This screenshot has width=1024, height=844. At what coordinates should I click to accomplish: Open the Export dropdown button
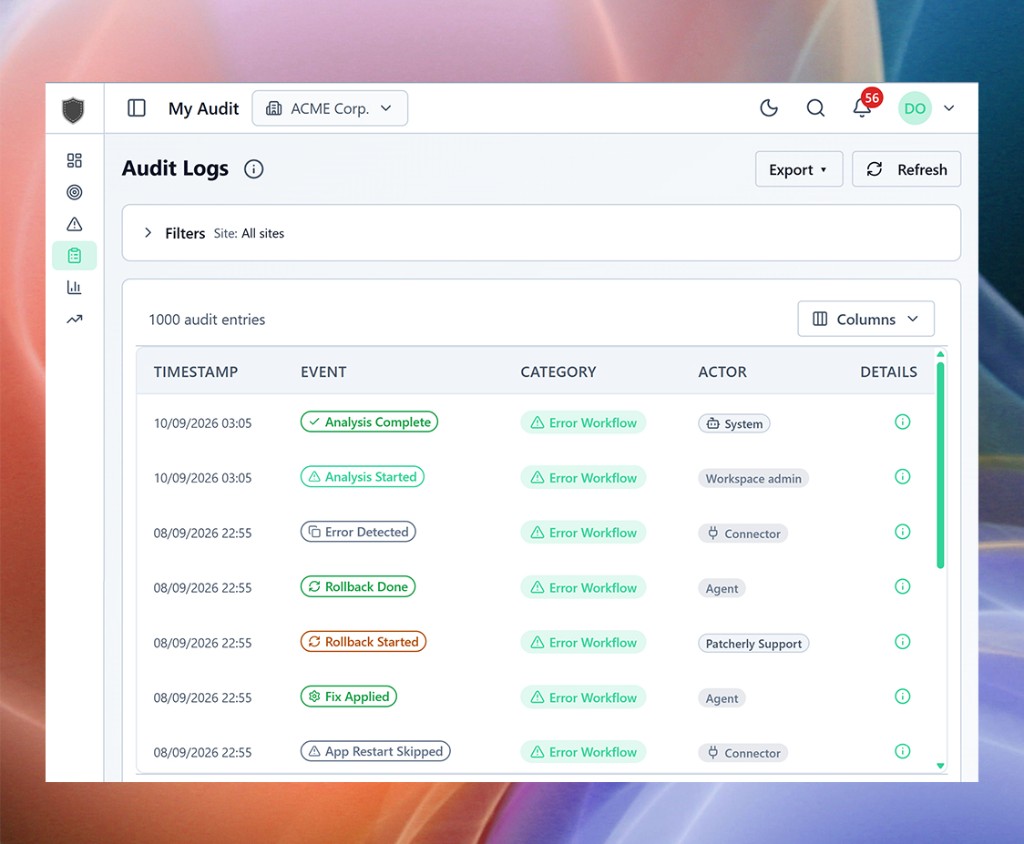pos(799,170)
